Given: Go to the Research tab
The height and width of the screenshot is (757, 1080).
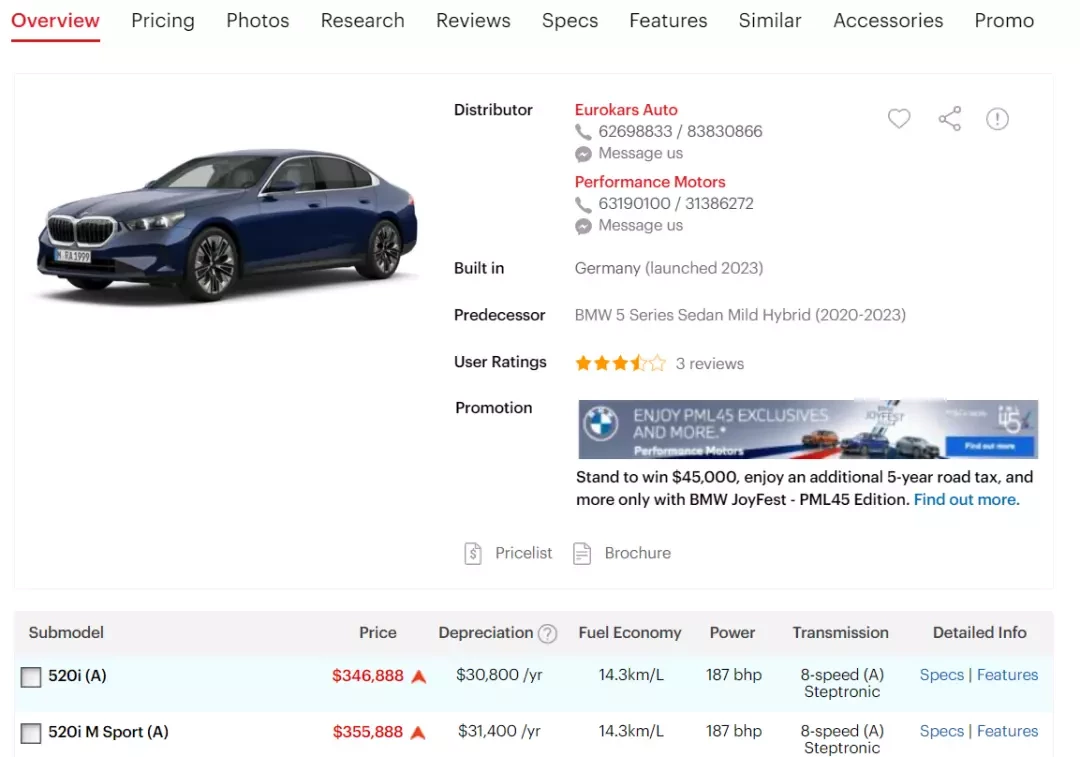Looking at the screenshot, I should click(x=363, y=21).
